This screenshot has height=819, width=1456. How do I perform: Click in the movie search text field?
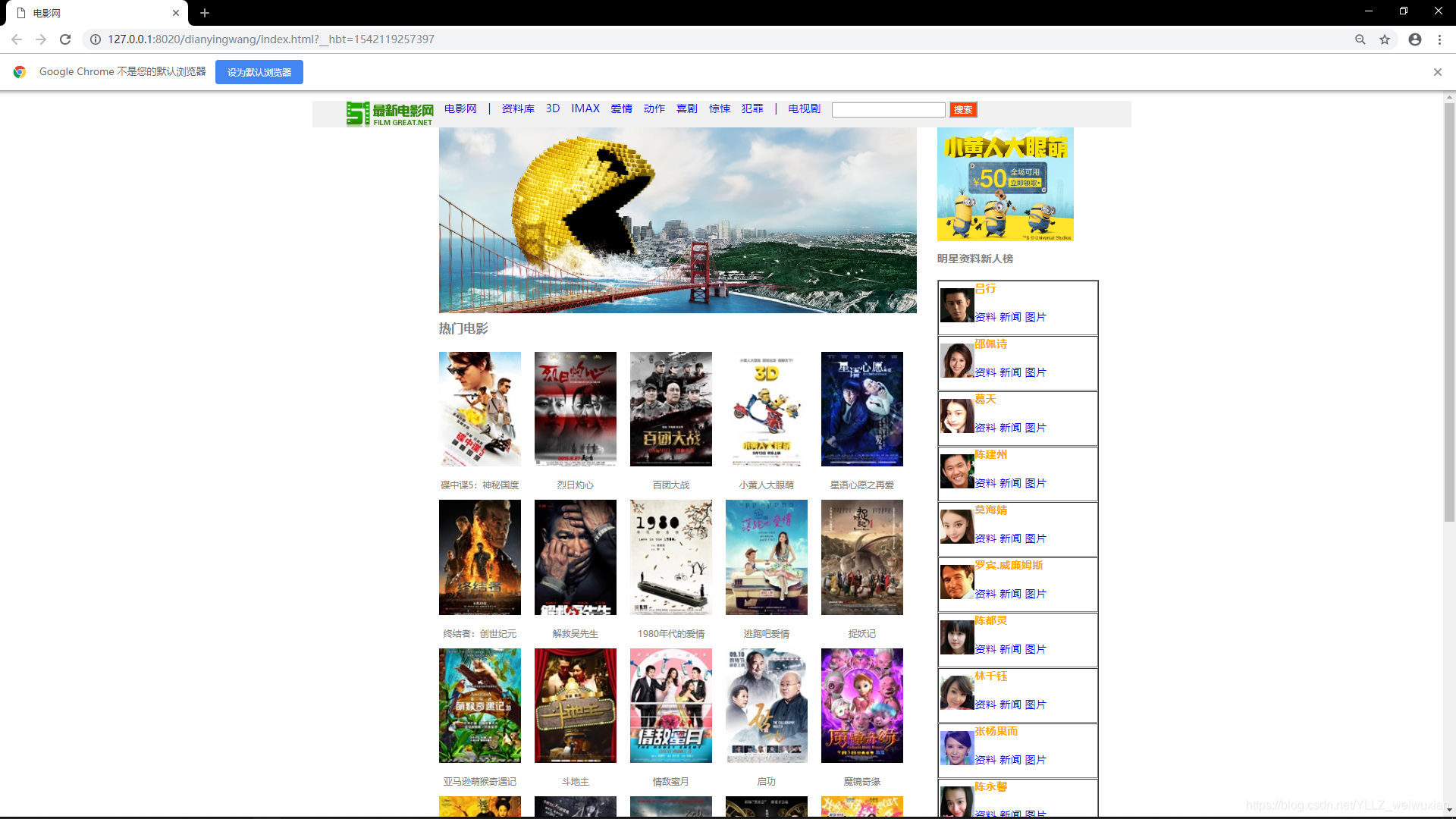pyautogui.click(x=888, y=110)
